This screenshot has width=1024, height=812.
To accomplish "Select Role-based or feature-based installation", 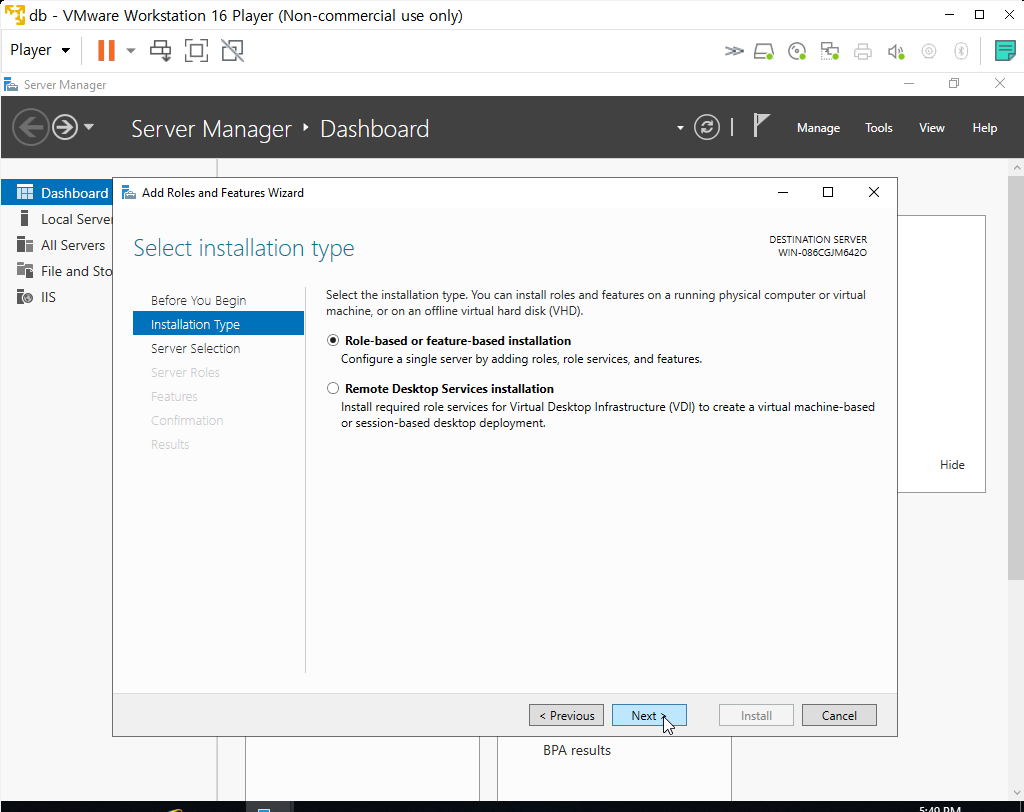I will pos(333,340).
